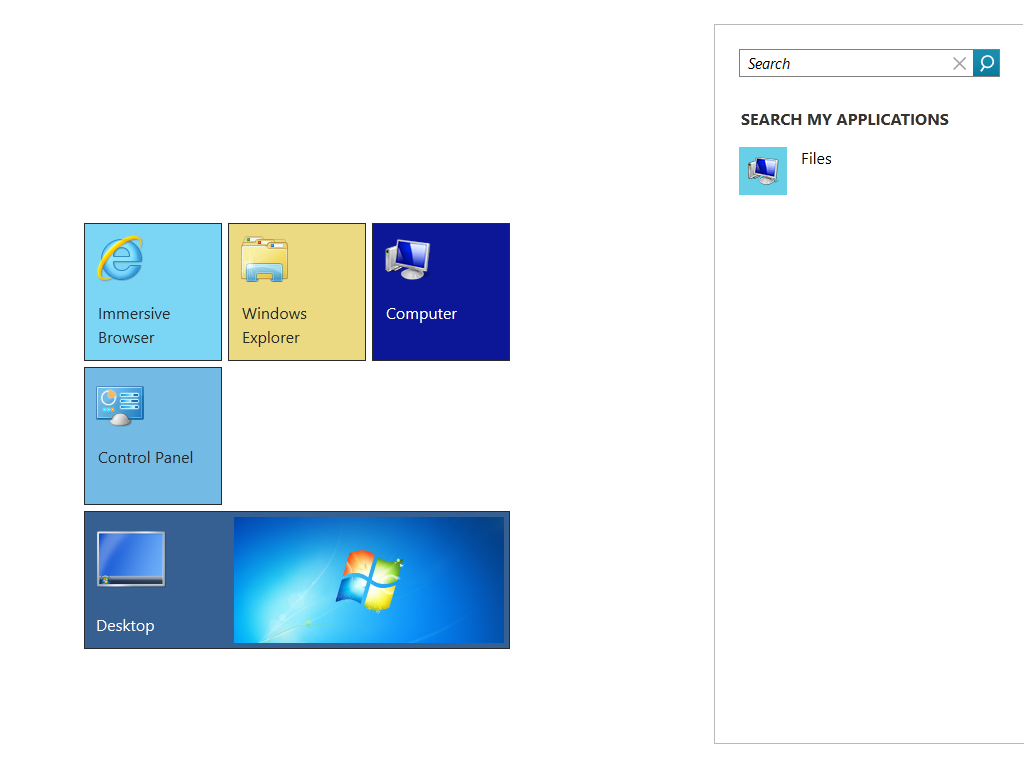Open the Windows 7 wallpaper preview thumbnail
This screenshot has width=1024, height=768.
[x=369, y=580]
